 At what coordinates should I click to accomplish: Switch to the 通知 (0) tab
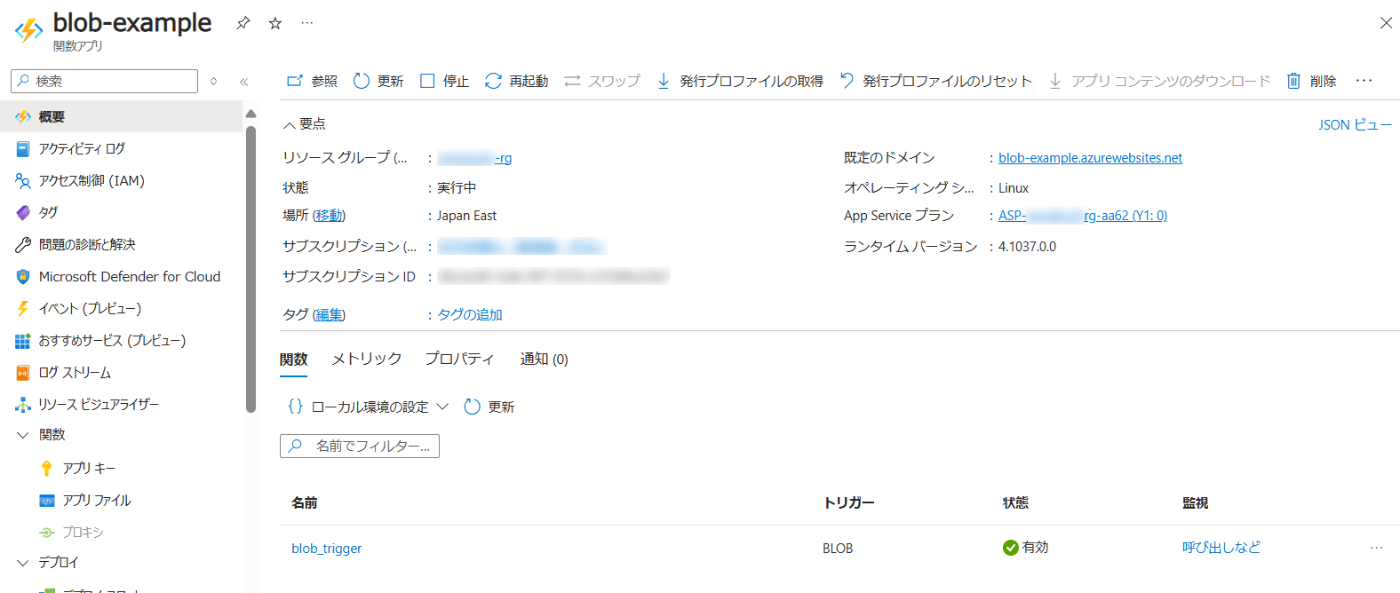coord(544,359)
